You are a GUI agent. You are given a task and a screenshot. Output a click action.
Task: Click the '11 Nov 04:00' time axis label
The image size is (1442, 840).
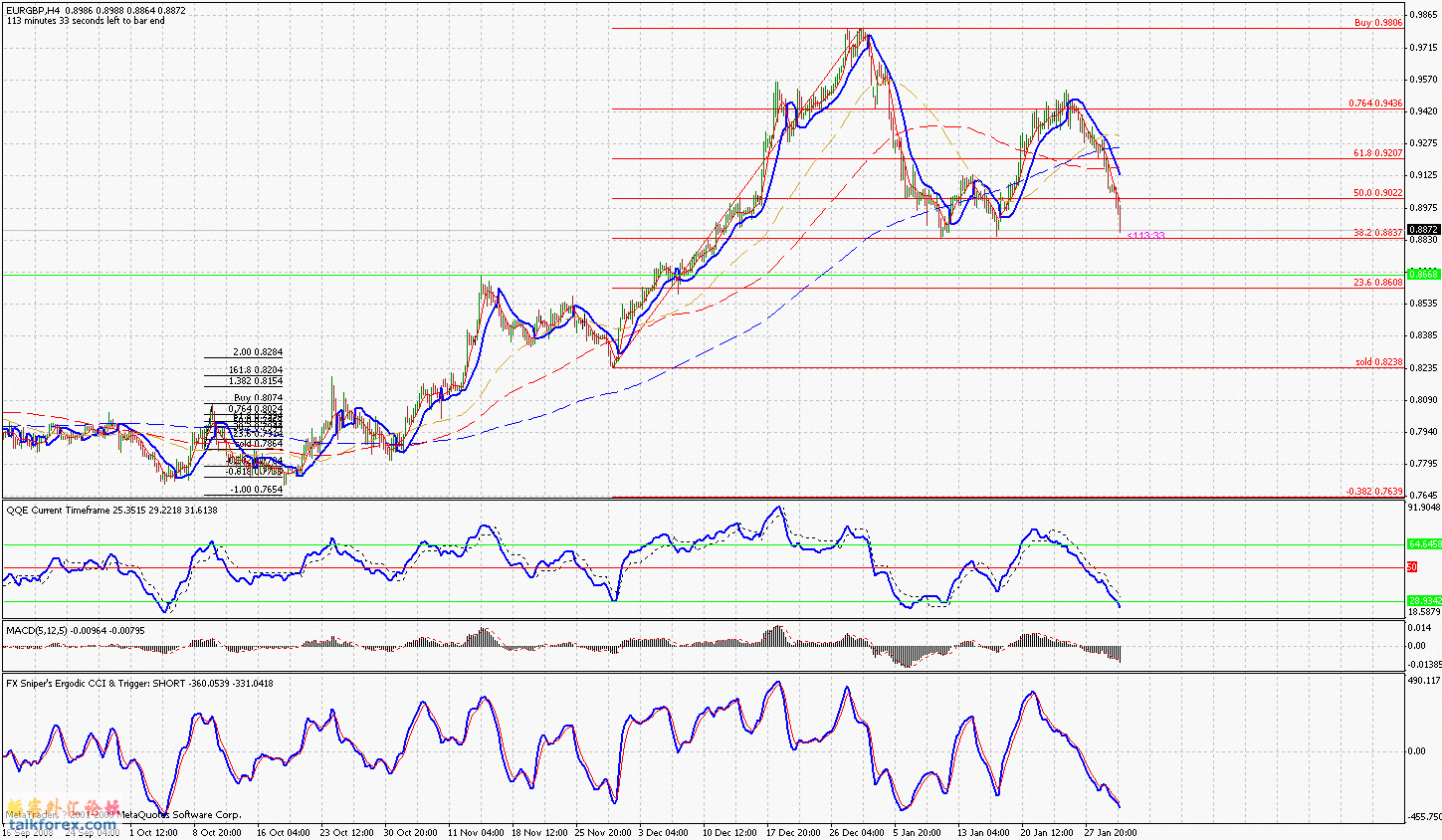tap(474, 832)
